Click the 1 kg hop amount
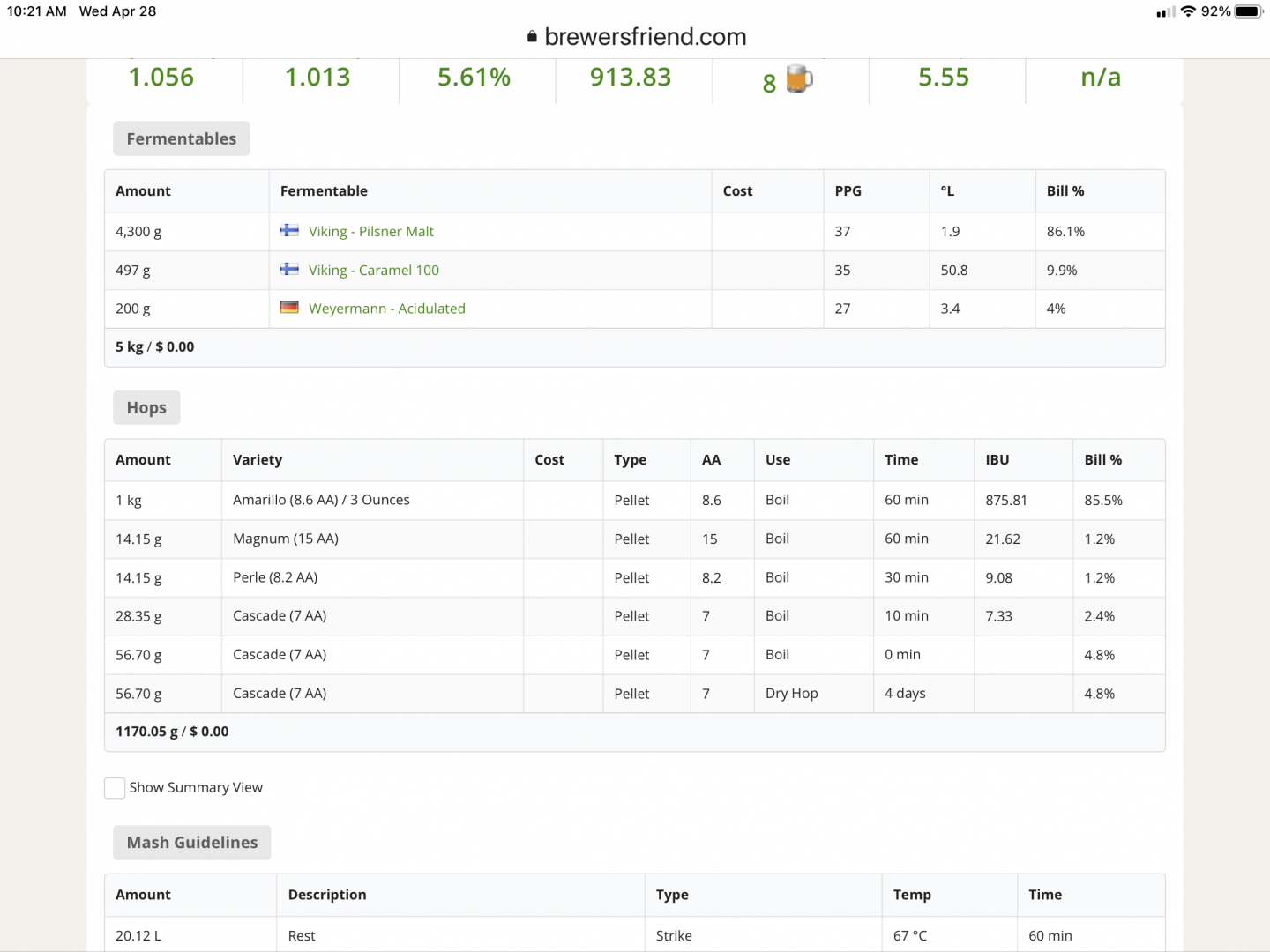This screenshot has width=1270, height=952. click(129, 501)
